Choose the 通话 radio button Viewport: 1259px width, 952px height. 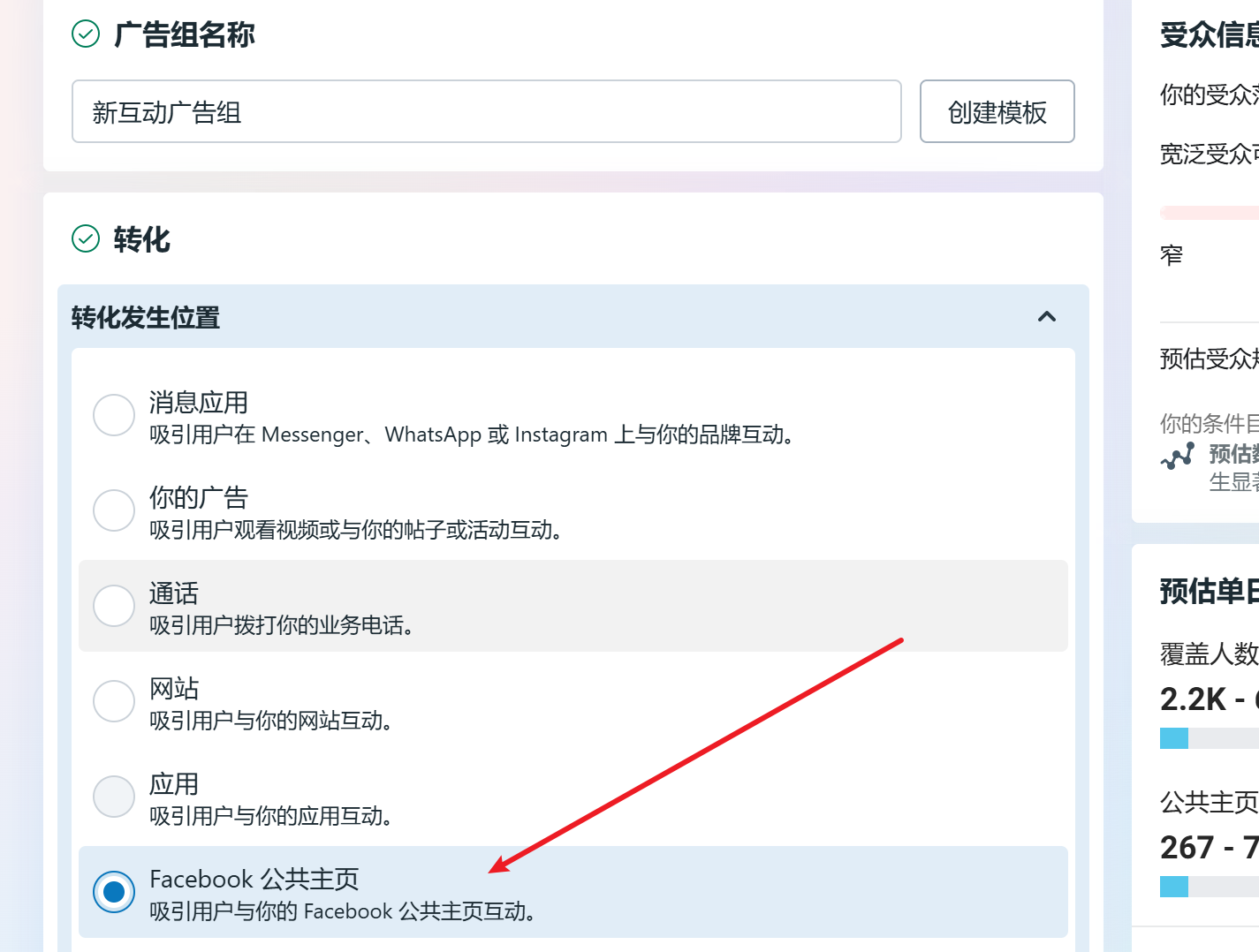point(114,606)
